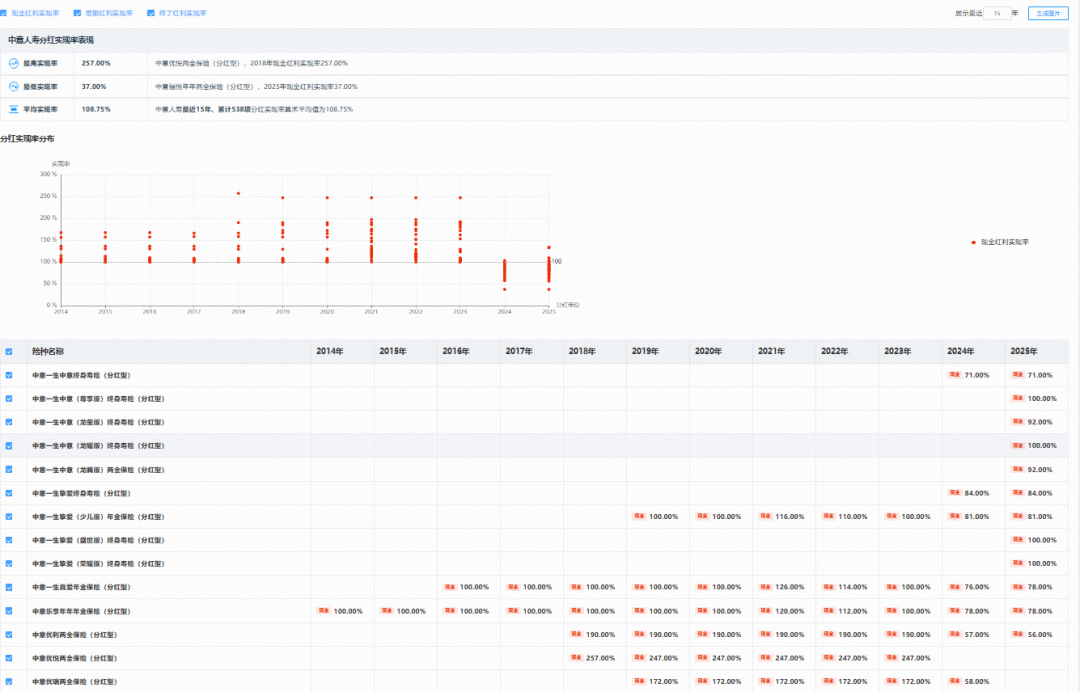Screen dimensions: 1080x692
Task: Click the 257% data point above 2018
Action: pyautogui.click(x=238, y=193)
